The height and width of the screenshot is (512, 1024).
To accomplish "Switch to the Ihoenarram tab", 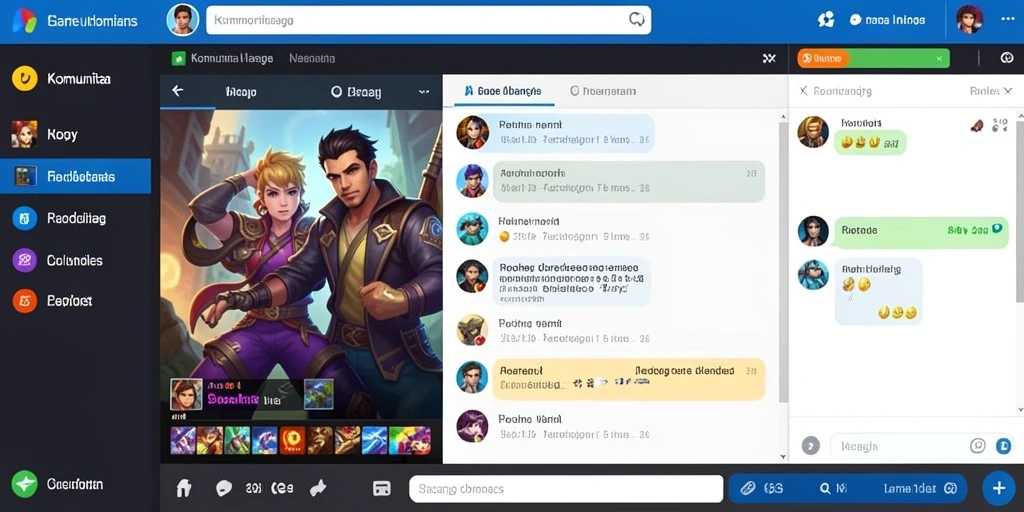I will pyautogui.click(x=603, y=91).
